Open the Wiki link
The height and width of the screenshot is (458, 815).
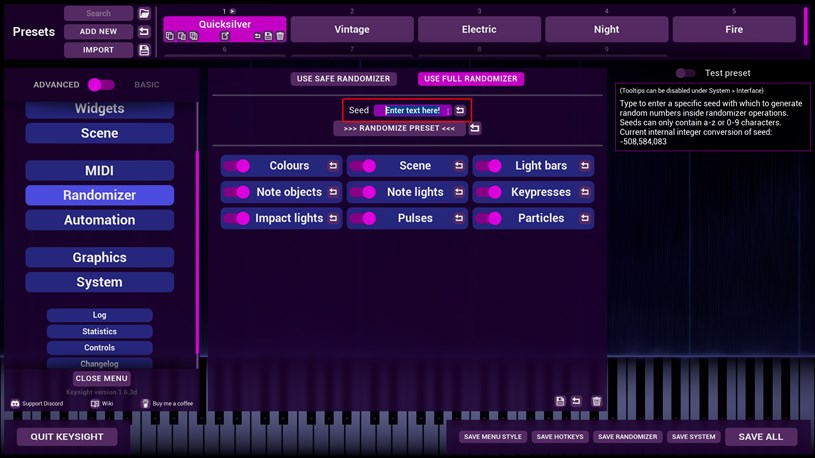tap(102, 403)
